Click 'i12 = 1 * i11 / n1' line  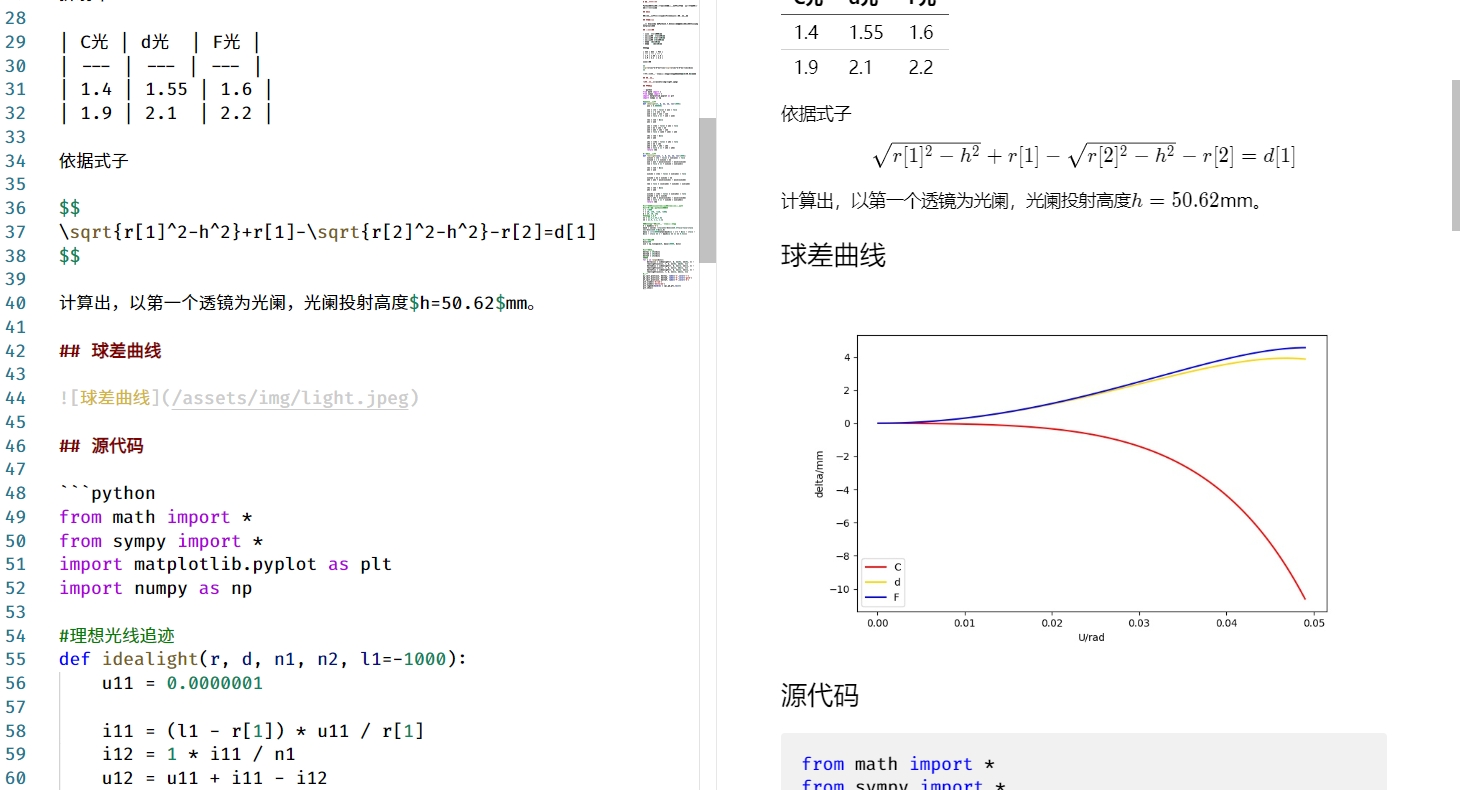pyautogui.click(x=198, y=754)
